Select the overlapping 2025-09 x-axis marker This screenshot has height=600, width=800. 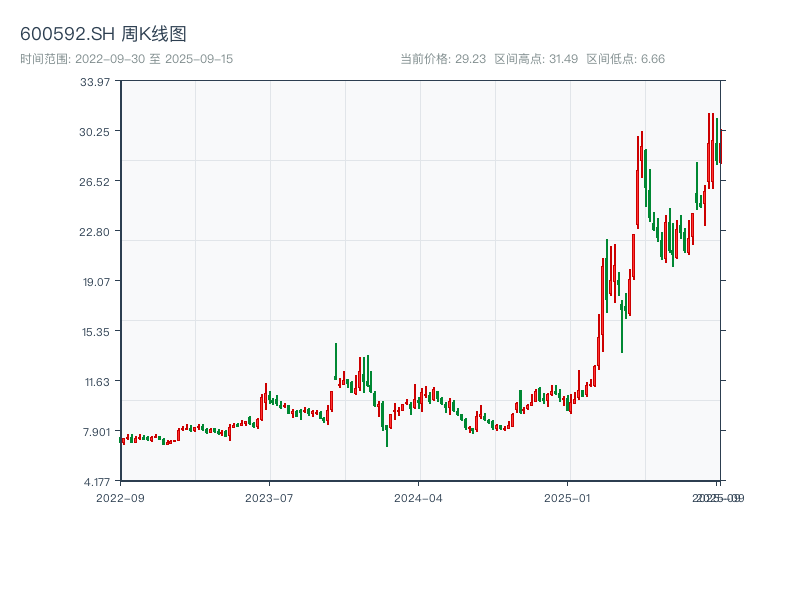coord(718,498)
